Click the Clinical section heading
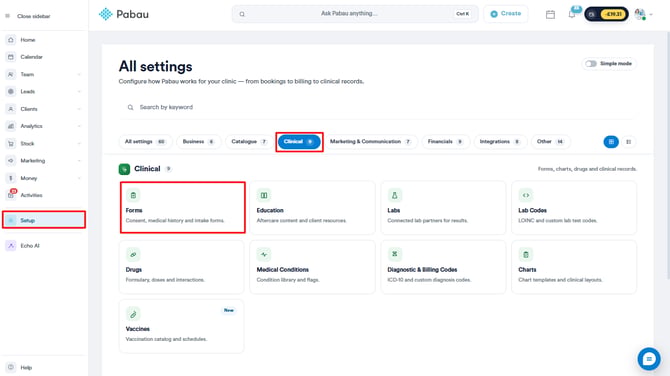670x376 pixels. 147,169
